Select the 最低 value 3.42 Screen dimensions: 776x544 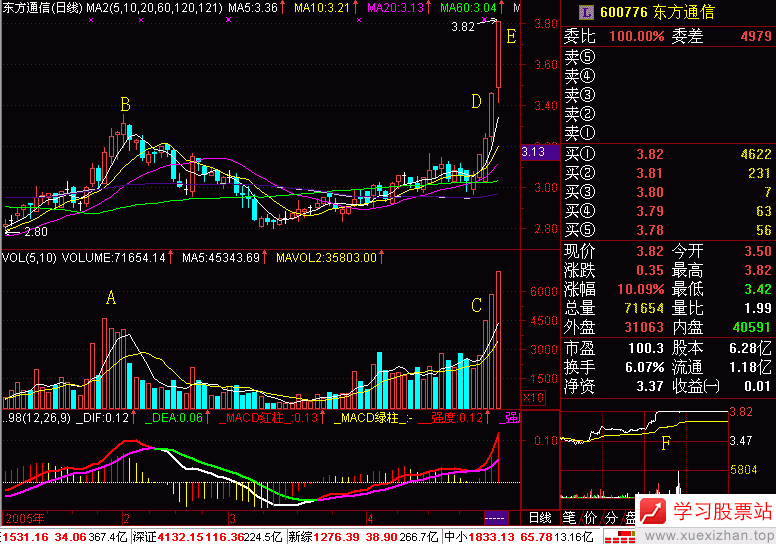758,289
